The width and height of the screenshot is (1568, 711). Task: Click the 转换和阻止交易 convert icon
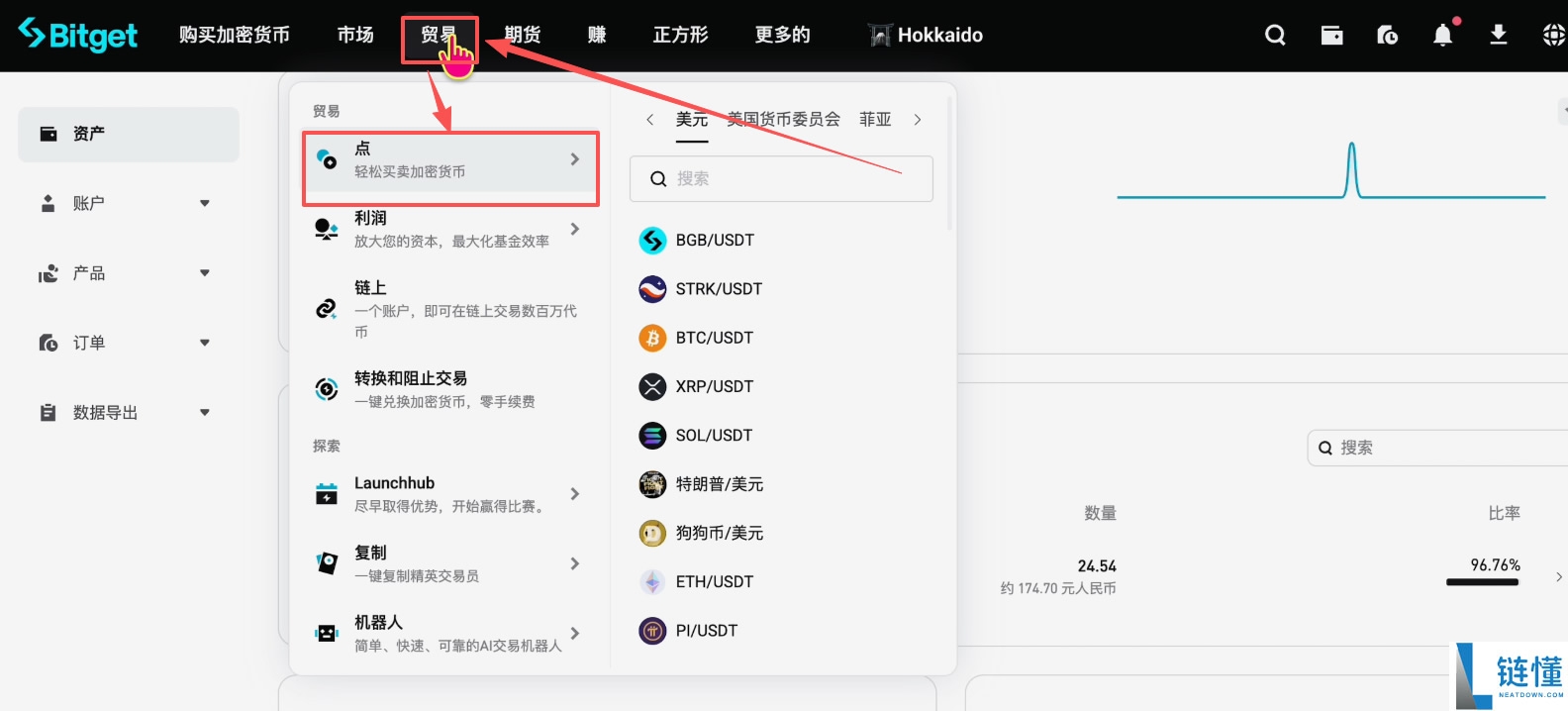(x=326, y=389)
